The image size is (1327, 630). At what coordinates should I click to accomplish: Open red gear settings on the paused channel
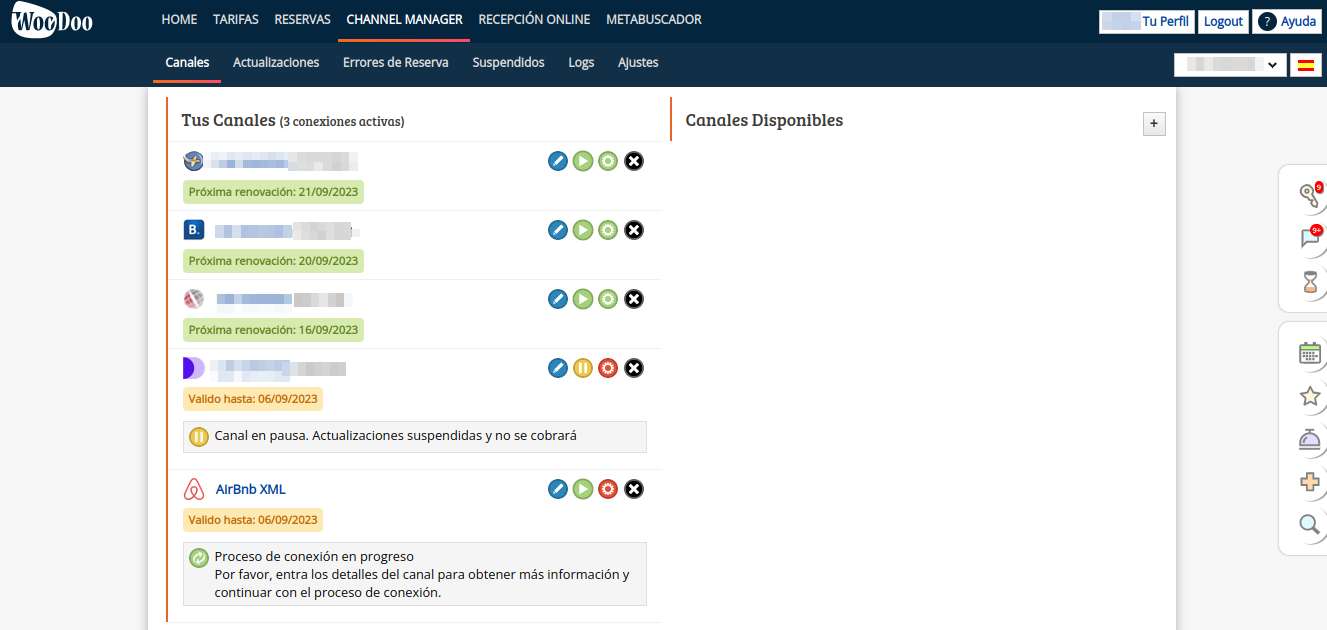click(608, 368)
